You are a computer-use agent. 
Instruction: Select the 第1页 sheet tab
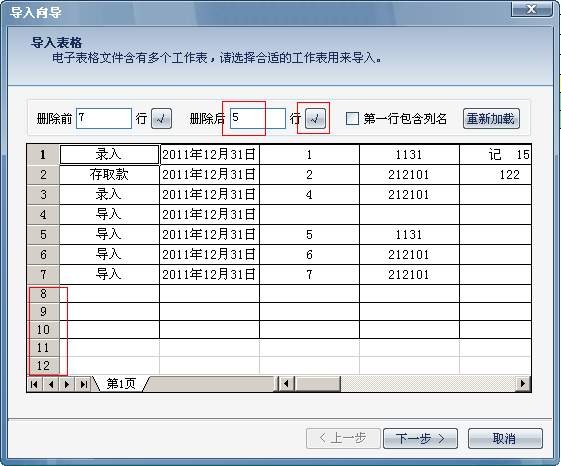pyautogui.click(x=121, y=384)
